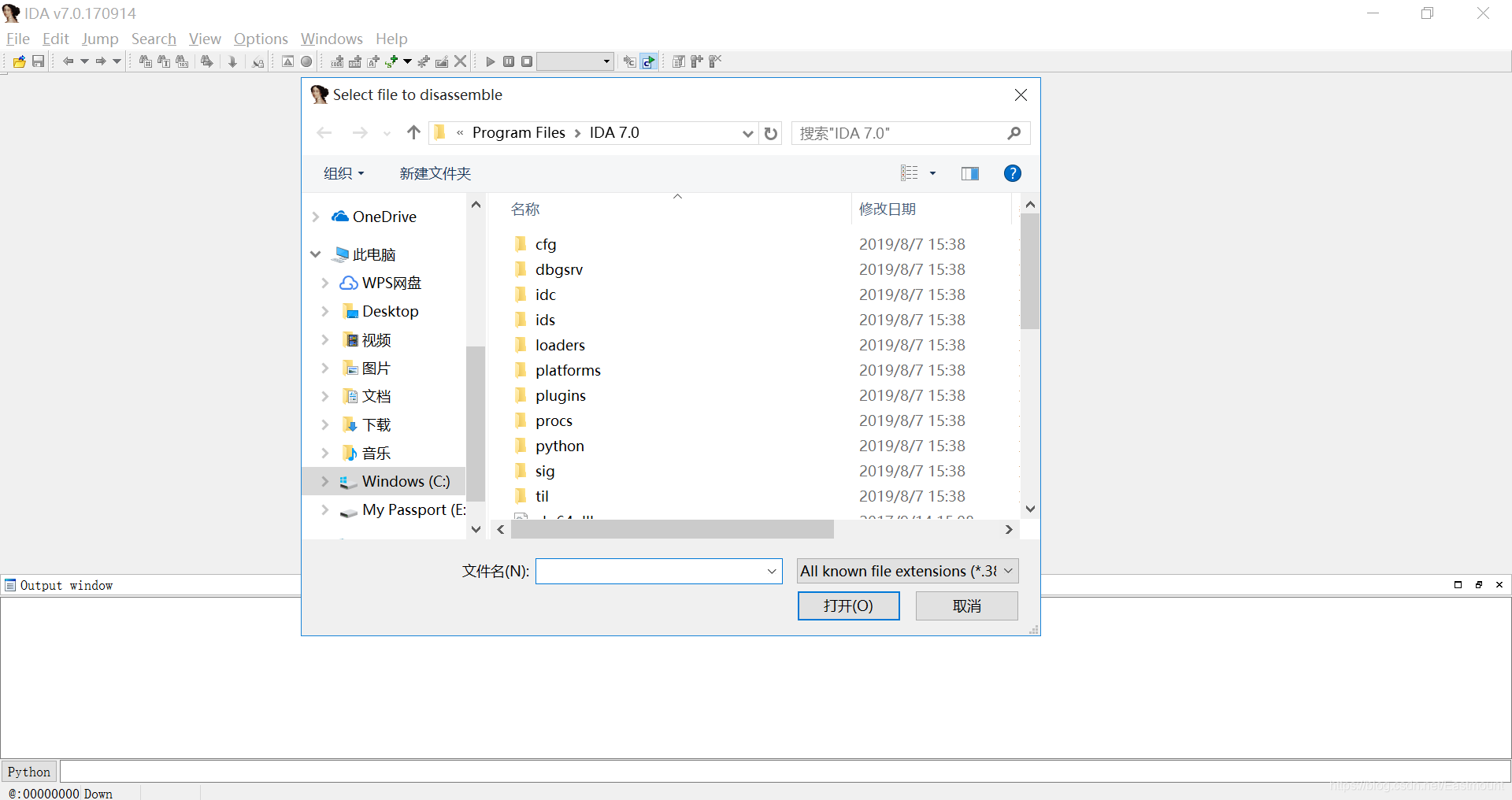This screenshot has height=800, width=1512.
Task: Toggle the preview pane icon
Action: (969, 173)
